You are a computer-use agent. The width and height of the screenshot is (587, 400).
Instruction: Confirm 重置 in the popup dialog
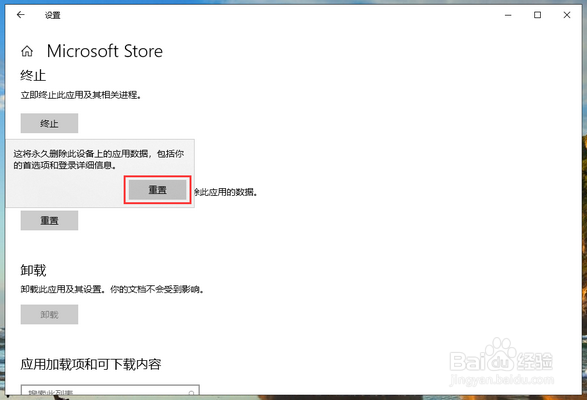point(157,190)
